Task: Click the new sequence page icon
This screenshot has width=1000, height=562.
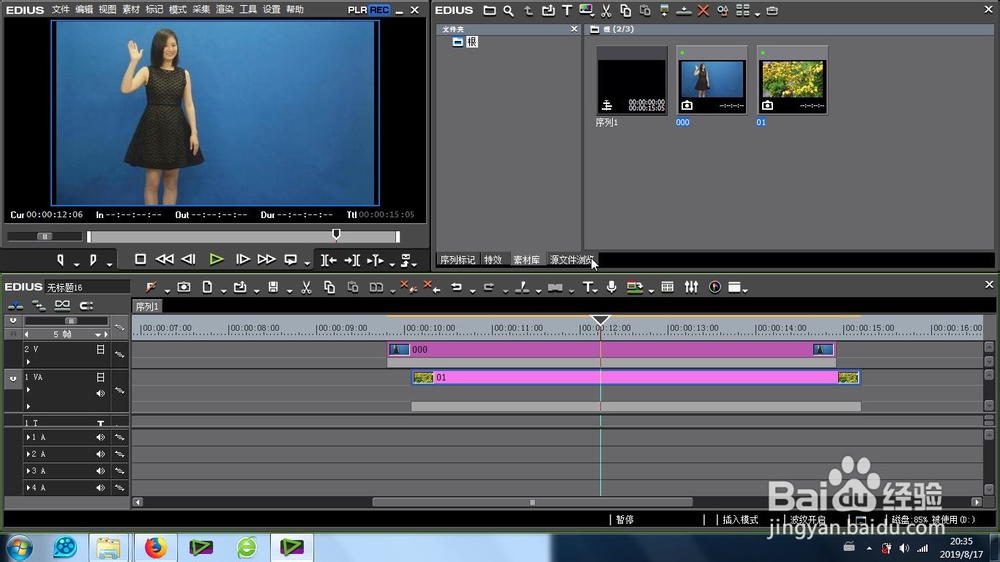Action: click(207, 287)
